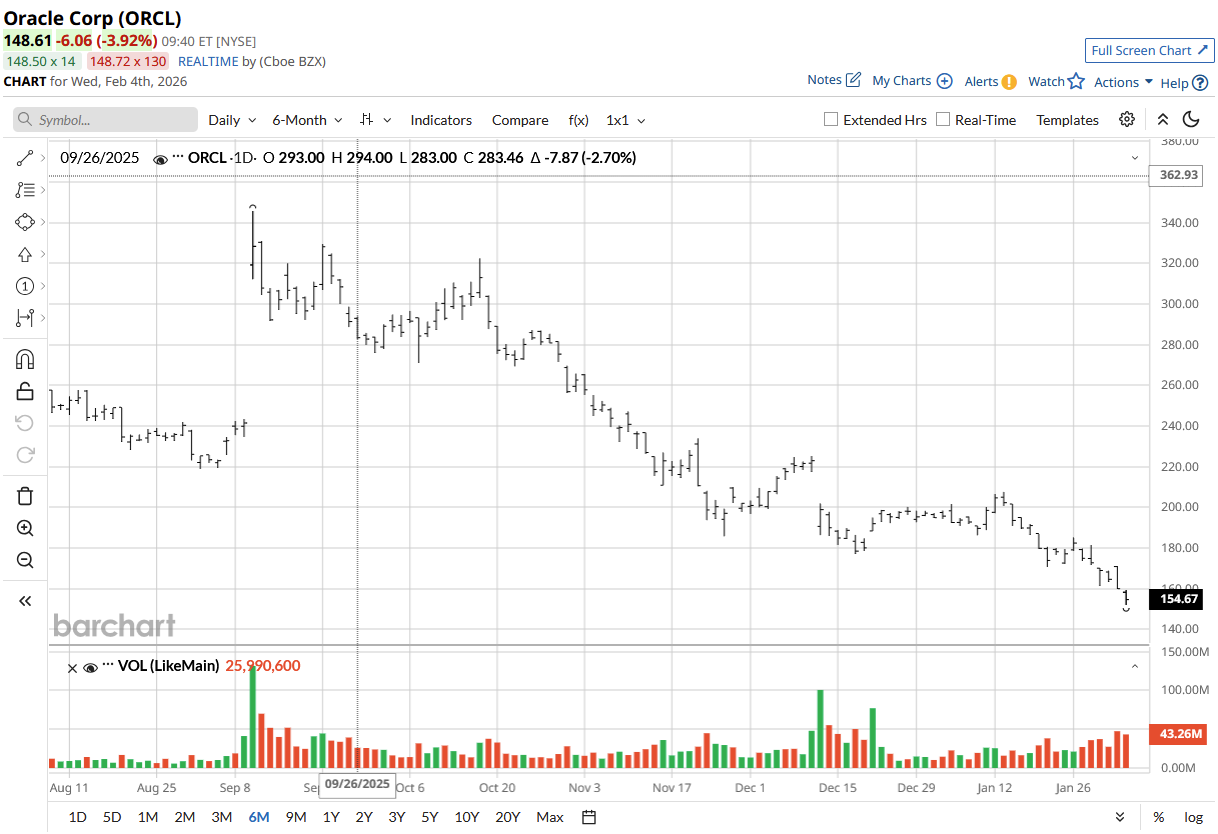
Task: Open My Charts plus icon
Action: tap(944, 81)
